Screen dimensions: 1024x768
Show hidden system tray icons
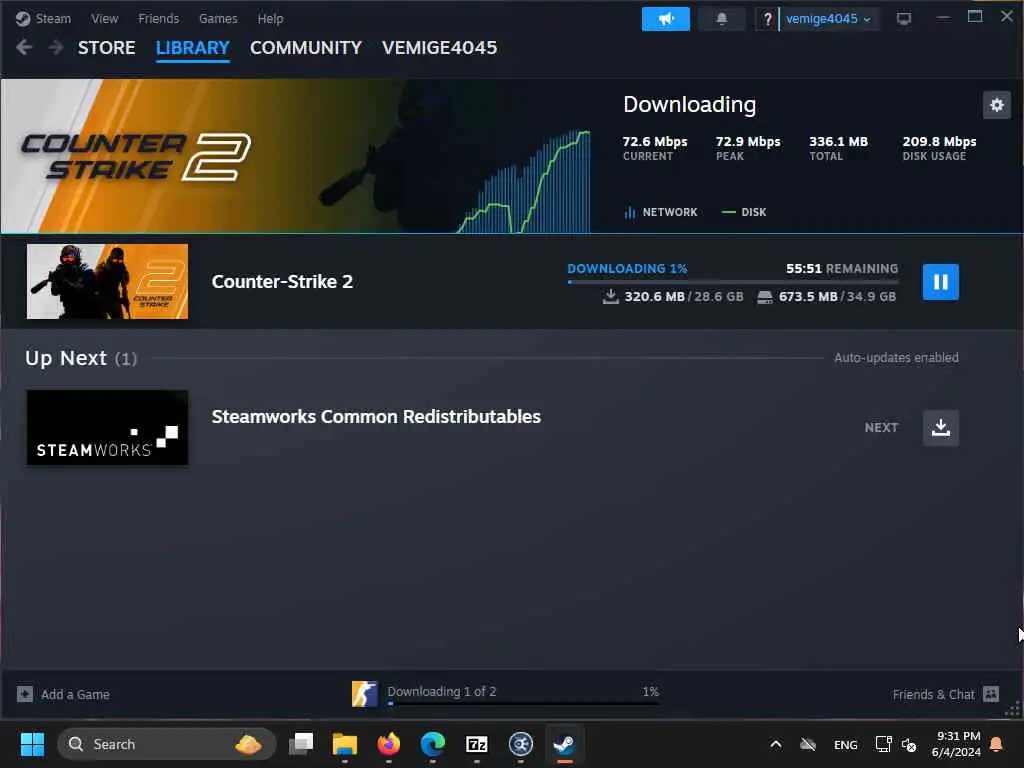click(776, 744)
